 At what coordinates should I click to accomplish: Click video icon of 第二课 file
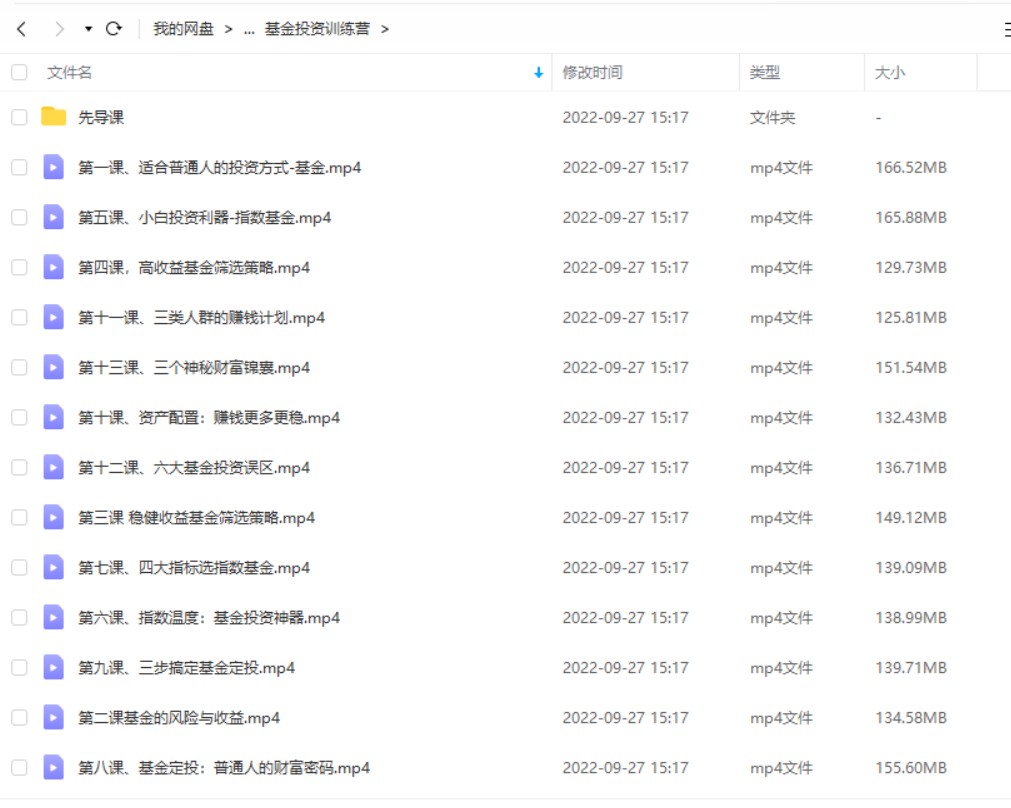point(54,717)
